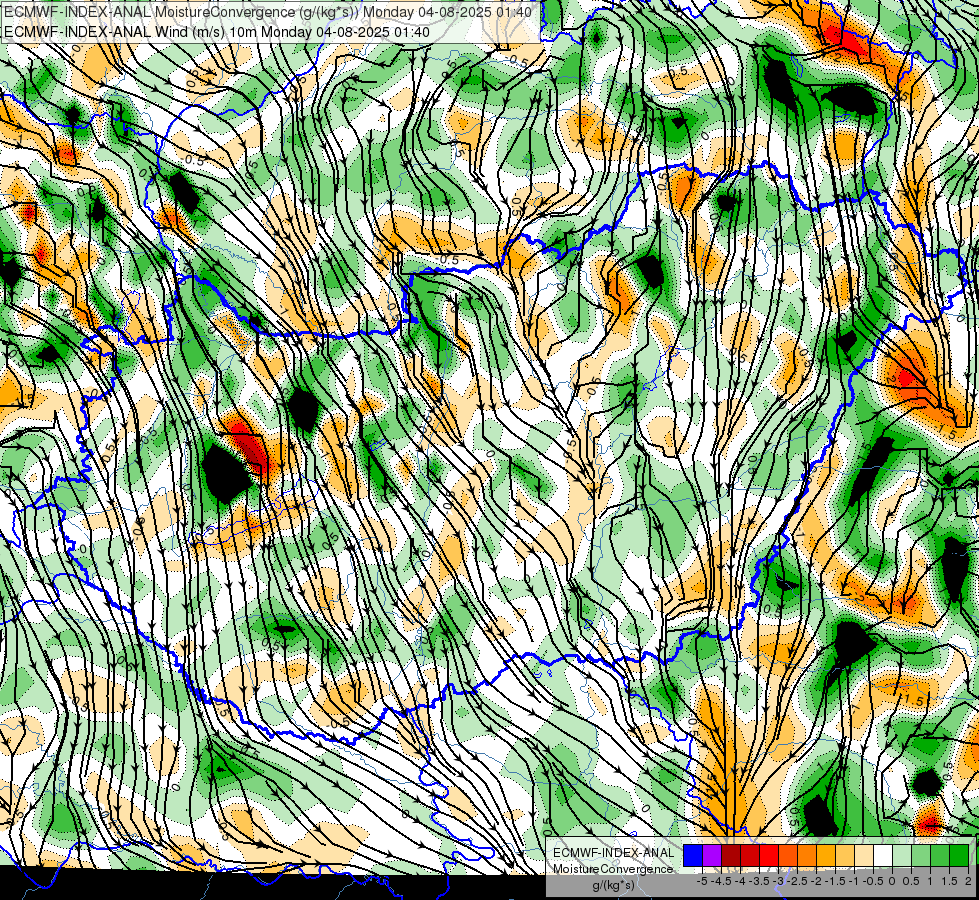Select the legend tick value '1'
Viewport: 979px width, 900px height.
click(x=930, y=881)
